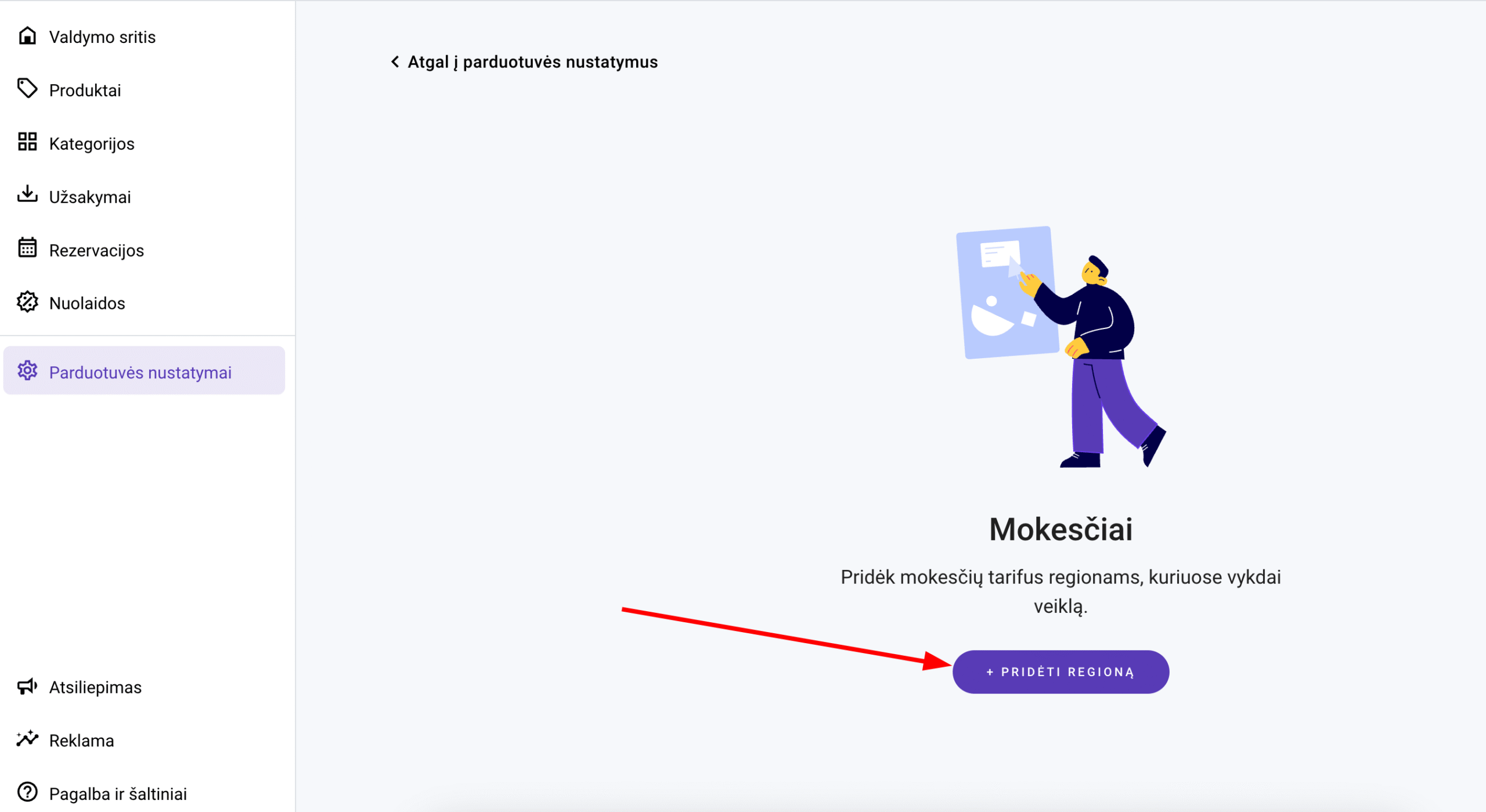Click the back chevron before Atgal link

(x=395, y=62)
